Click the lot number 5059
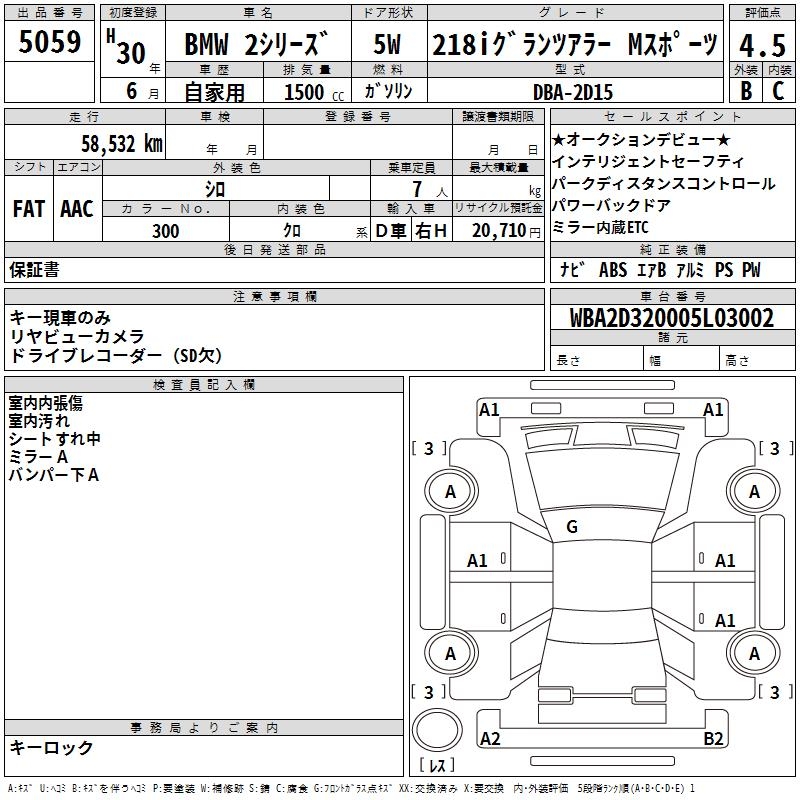 coord(50,43)
